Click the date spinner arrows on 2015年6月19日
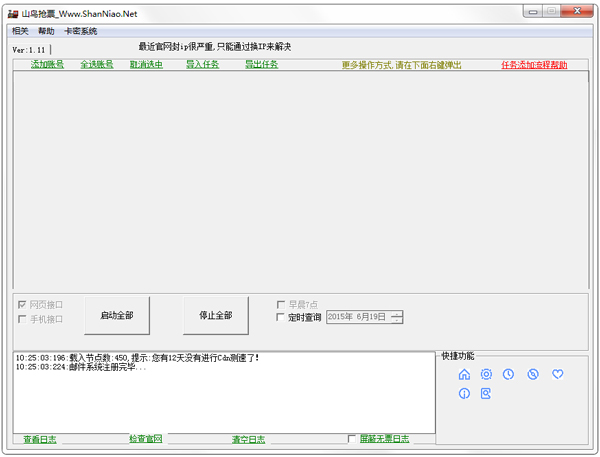 pos(397,317)
